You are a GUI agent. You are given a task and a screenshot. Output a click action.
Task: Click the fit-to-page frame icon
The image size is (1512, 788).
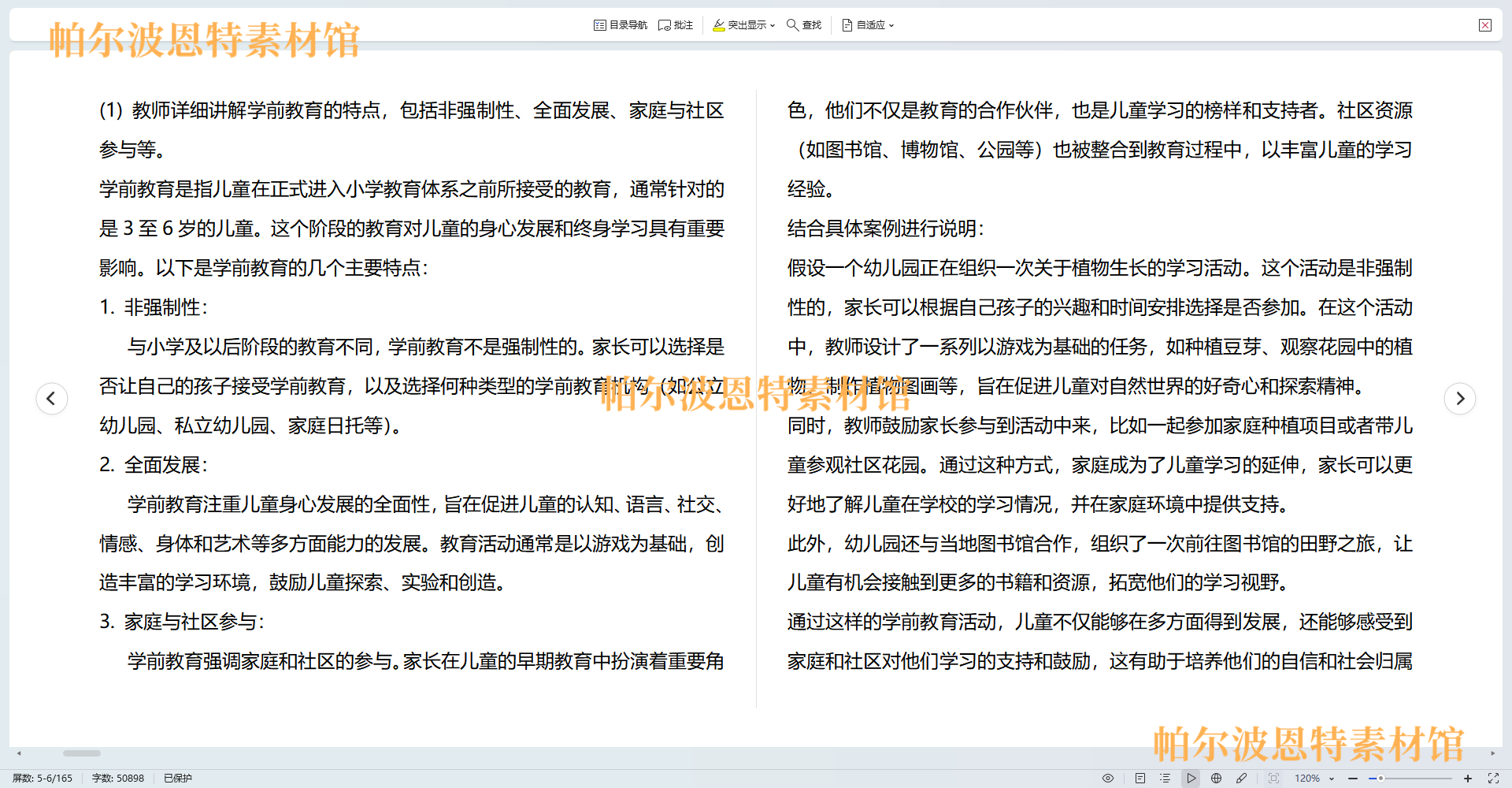tap(1273, 778)
